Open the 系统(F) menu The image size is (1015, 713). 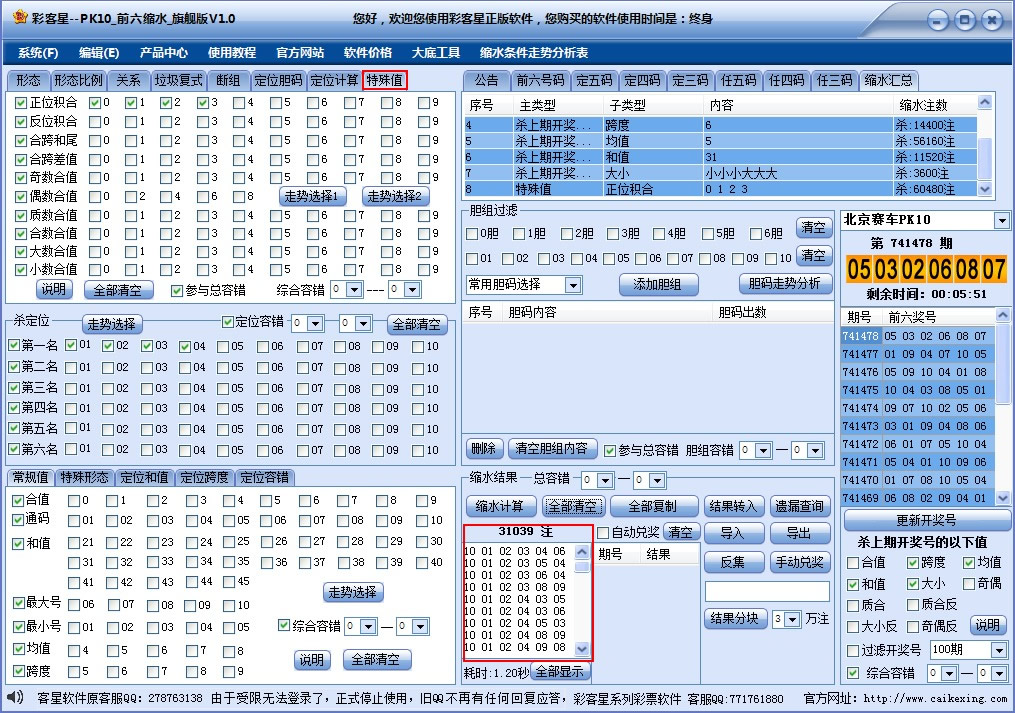pos(37,52)
